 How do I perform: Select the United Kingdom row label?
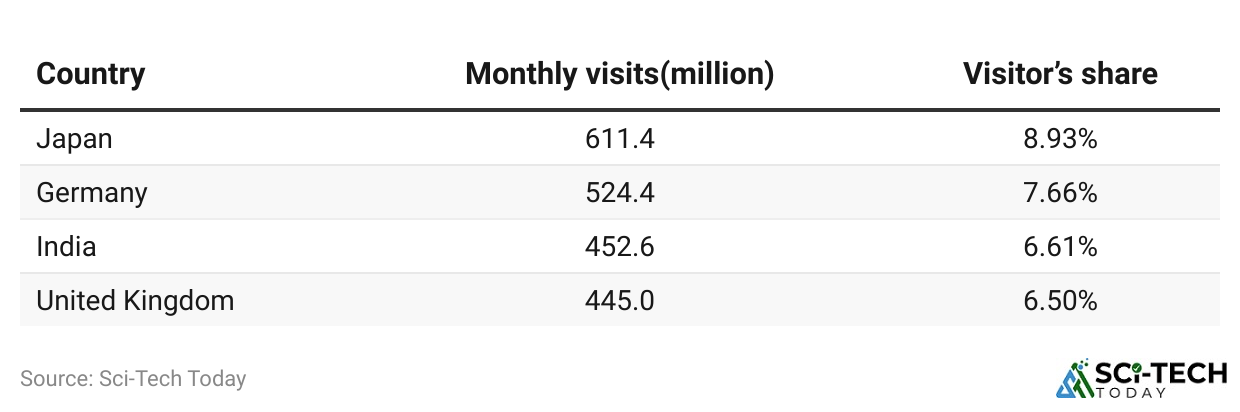135,300
